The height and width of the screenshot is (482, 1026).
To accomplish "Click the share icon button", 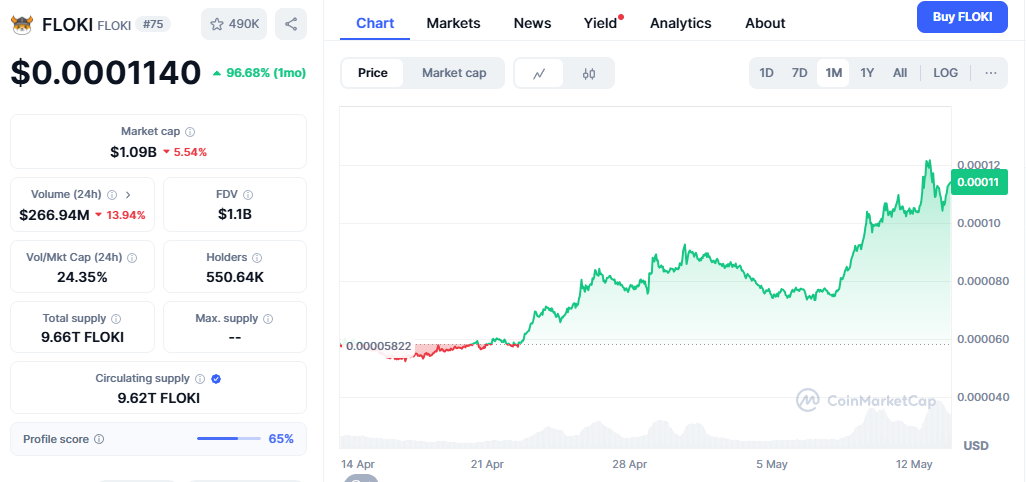I will click(291, 24).
